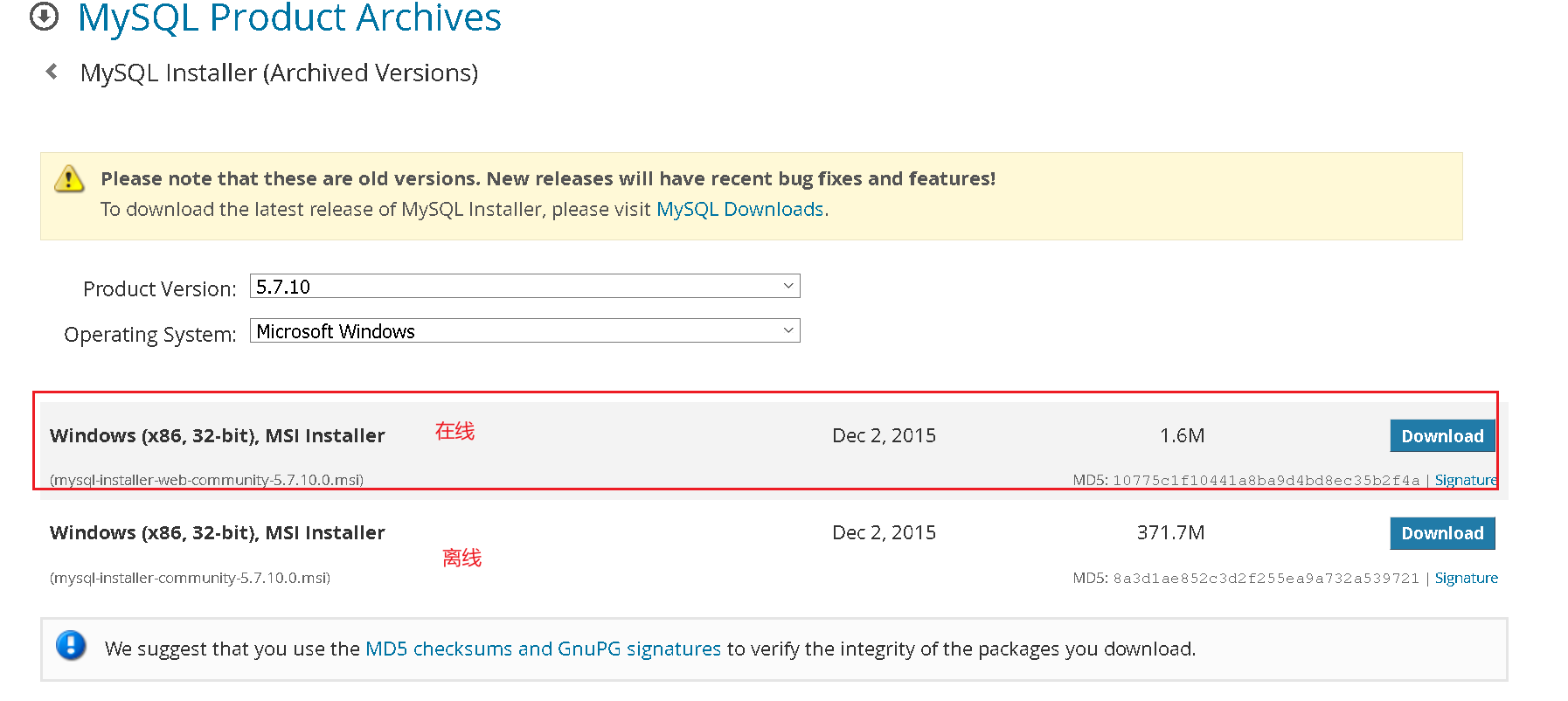Image resolution: width=1568 pixels, height=701 pixels.
Task: Open the MySQL Product Archives heading link
Action: 289,18
